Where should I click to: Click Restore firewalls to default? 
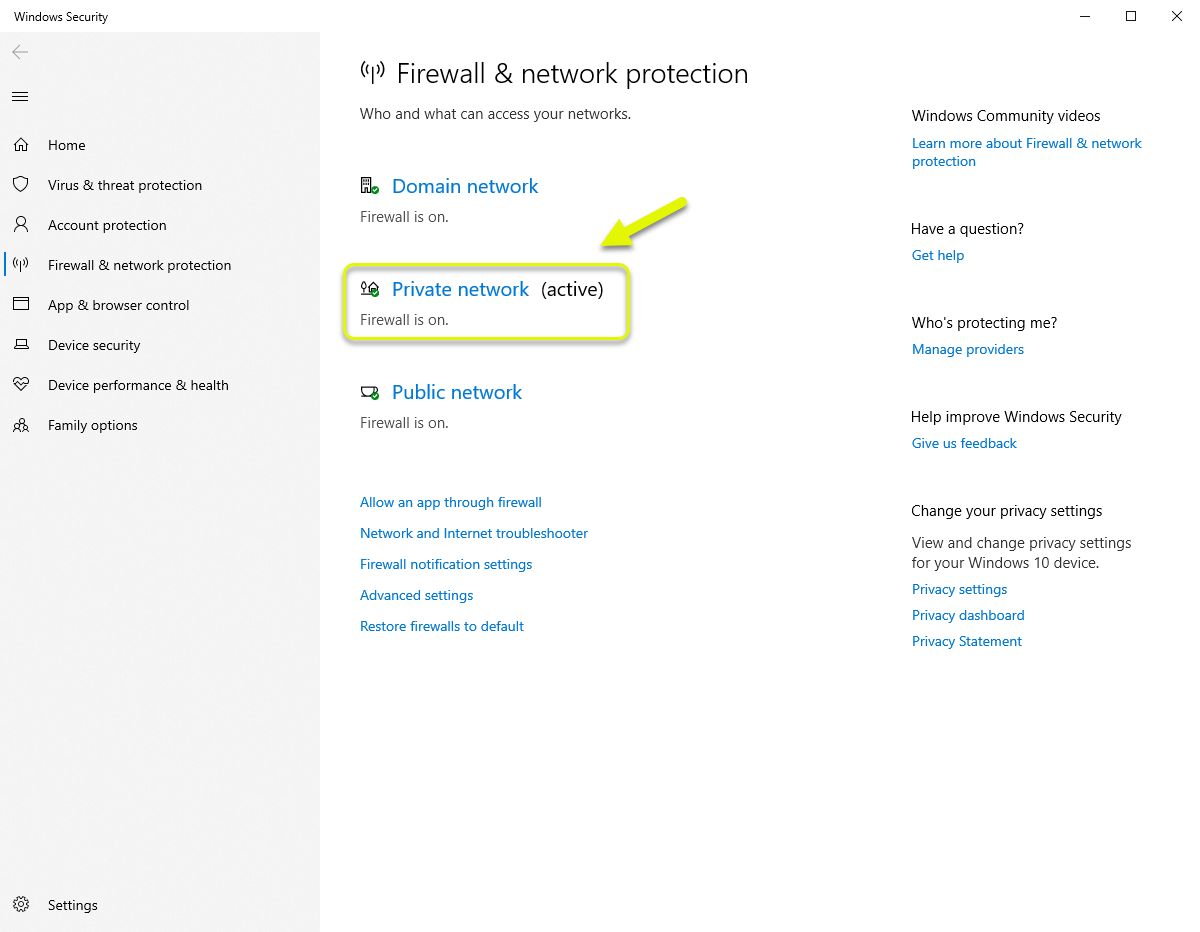click(x=441, y=626)
